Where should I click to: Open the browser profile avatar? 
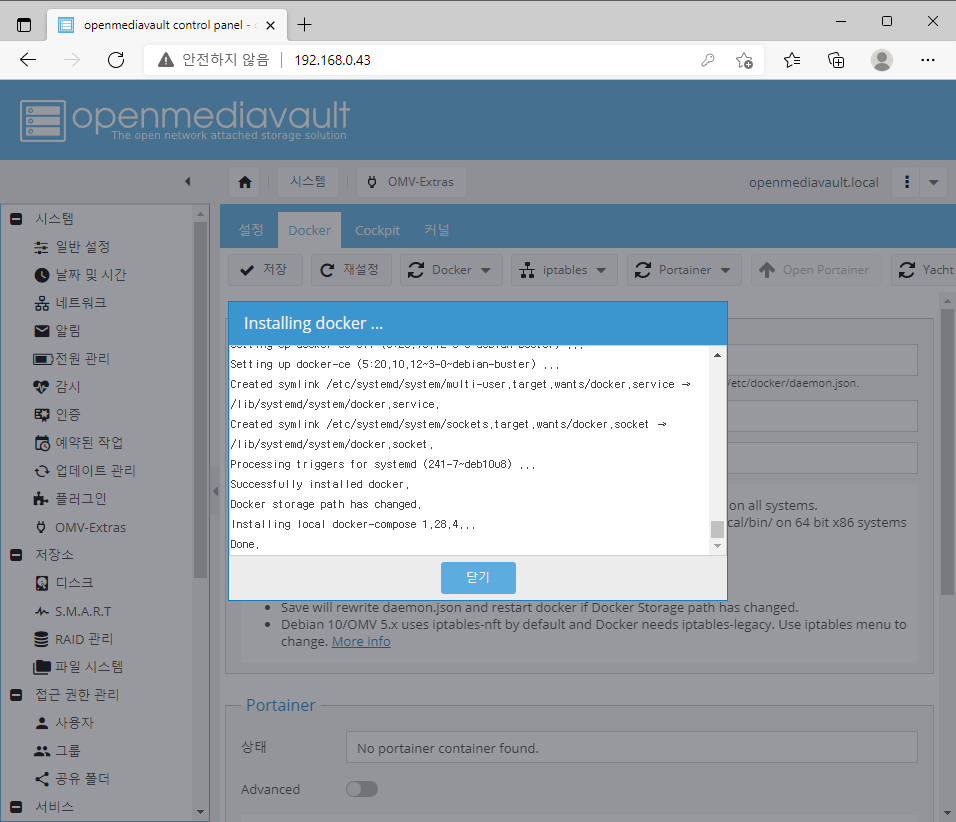(882, 60)
